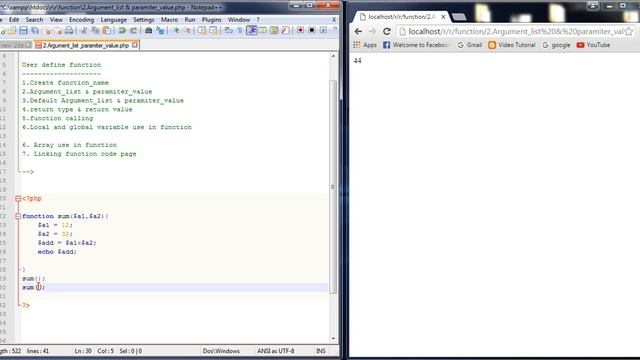This screenshot has width=640, height=360.
Task: Close the 2.Argument_list_paramiter_value.php tab
Action: 135,45
